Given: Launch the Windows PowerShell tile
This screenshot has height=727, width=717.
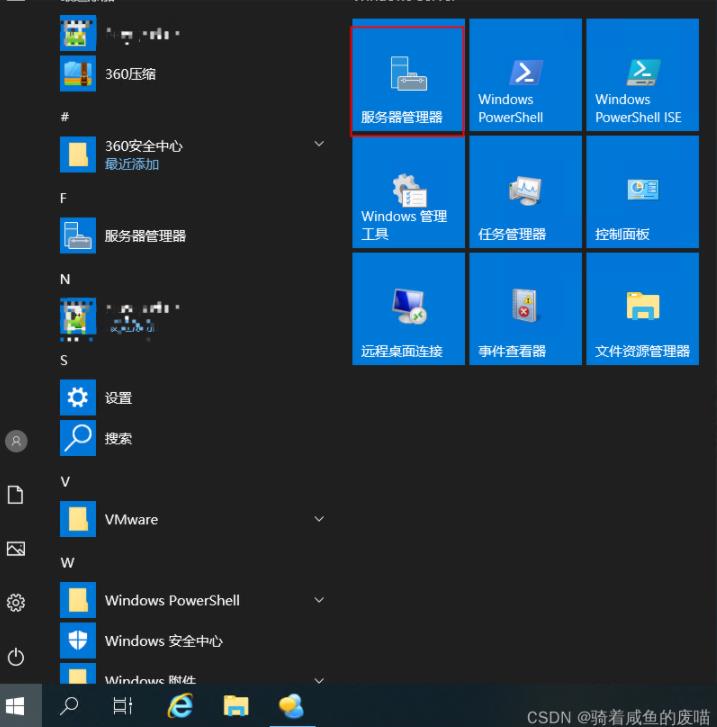Looking at the screenshot, I should 525,75.
